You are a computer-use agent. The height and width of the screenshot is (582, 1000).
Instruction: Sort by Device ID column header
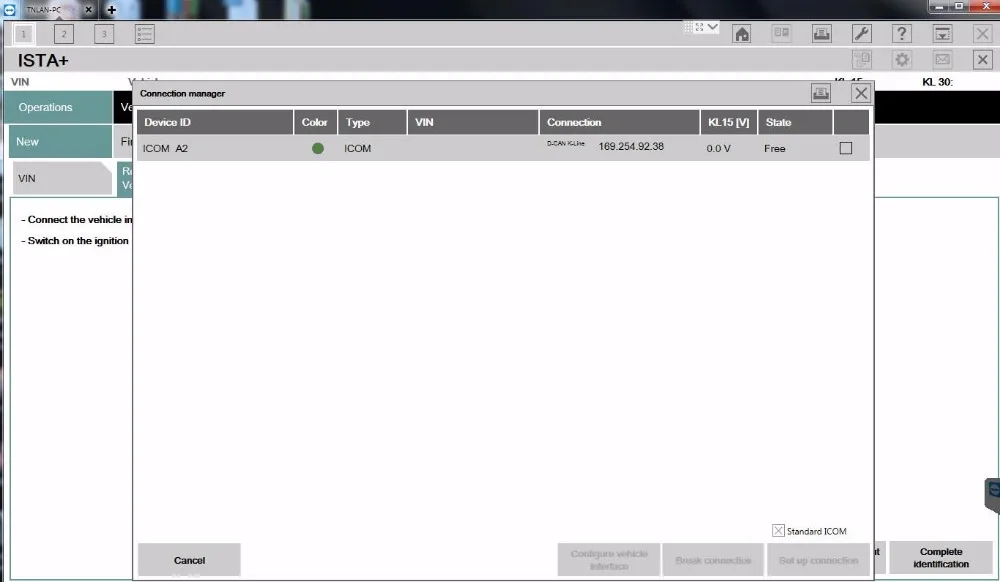[215, 122]
